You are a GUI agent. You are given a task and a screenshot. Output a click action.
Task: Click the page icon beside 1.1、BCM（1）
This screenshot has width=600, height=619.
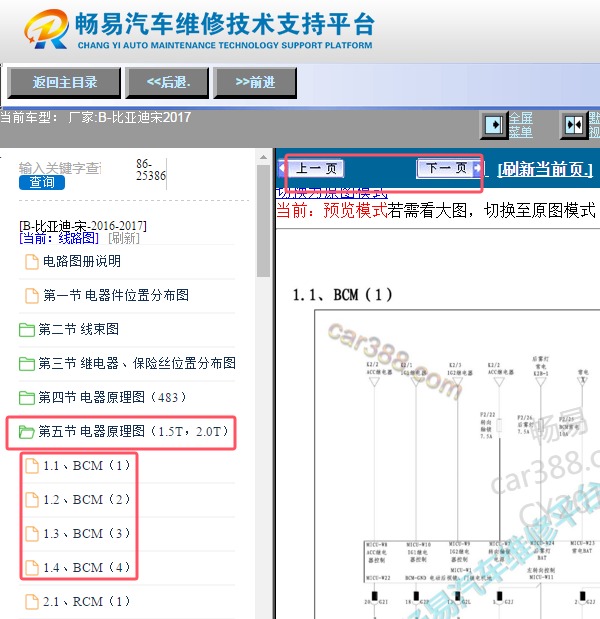click(x=32, y=466)
